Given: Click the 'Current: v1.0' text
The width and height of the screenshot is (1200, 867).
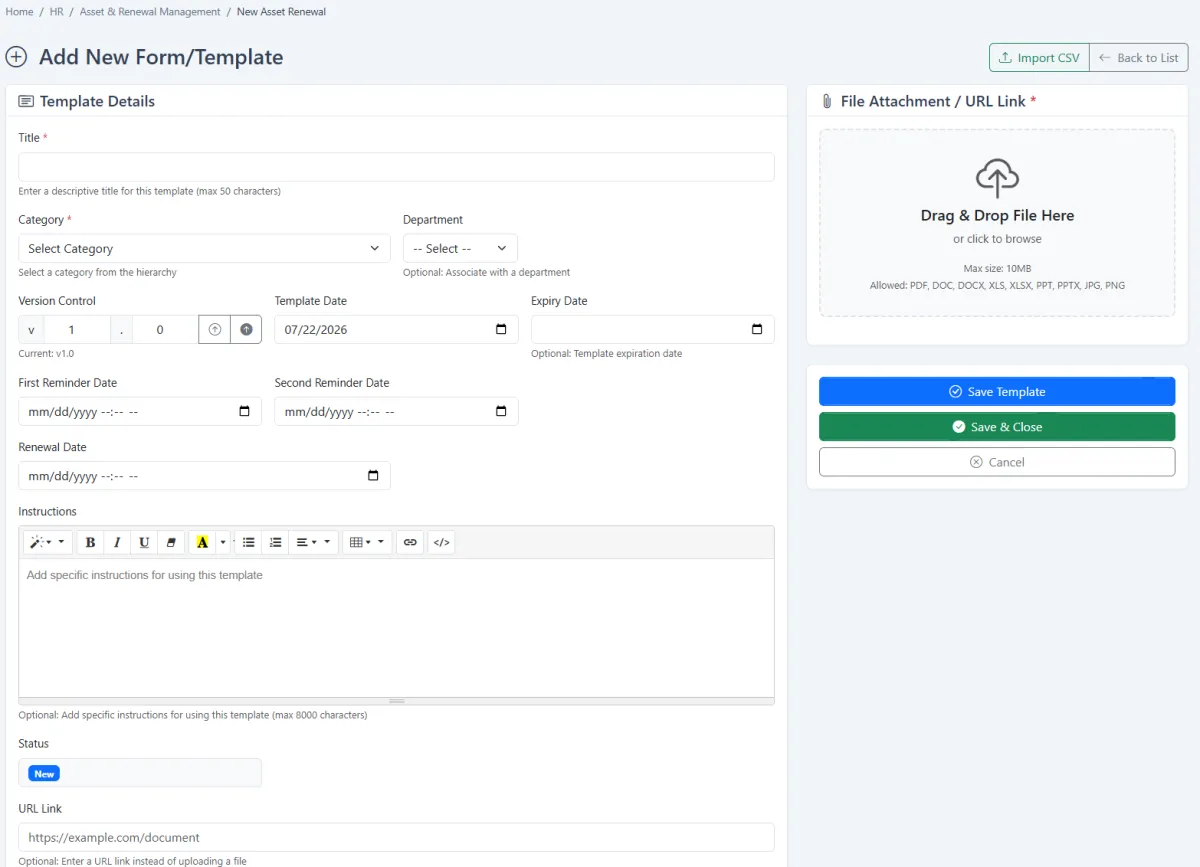Looking at the screenshot, I should click(46, 353).
